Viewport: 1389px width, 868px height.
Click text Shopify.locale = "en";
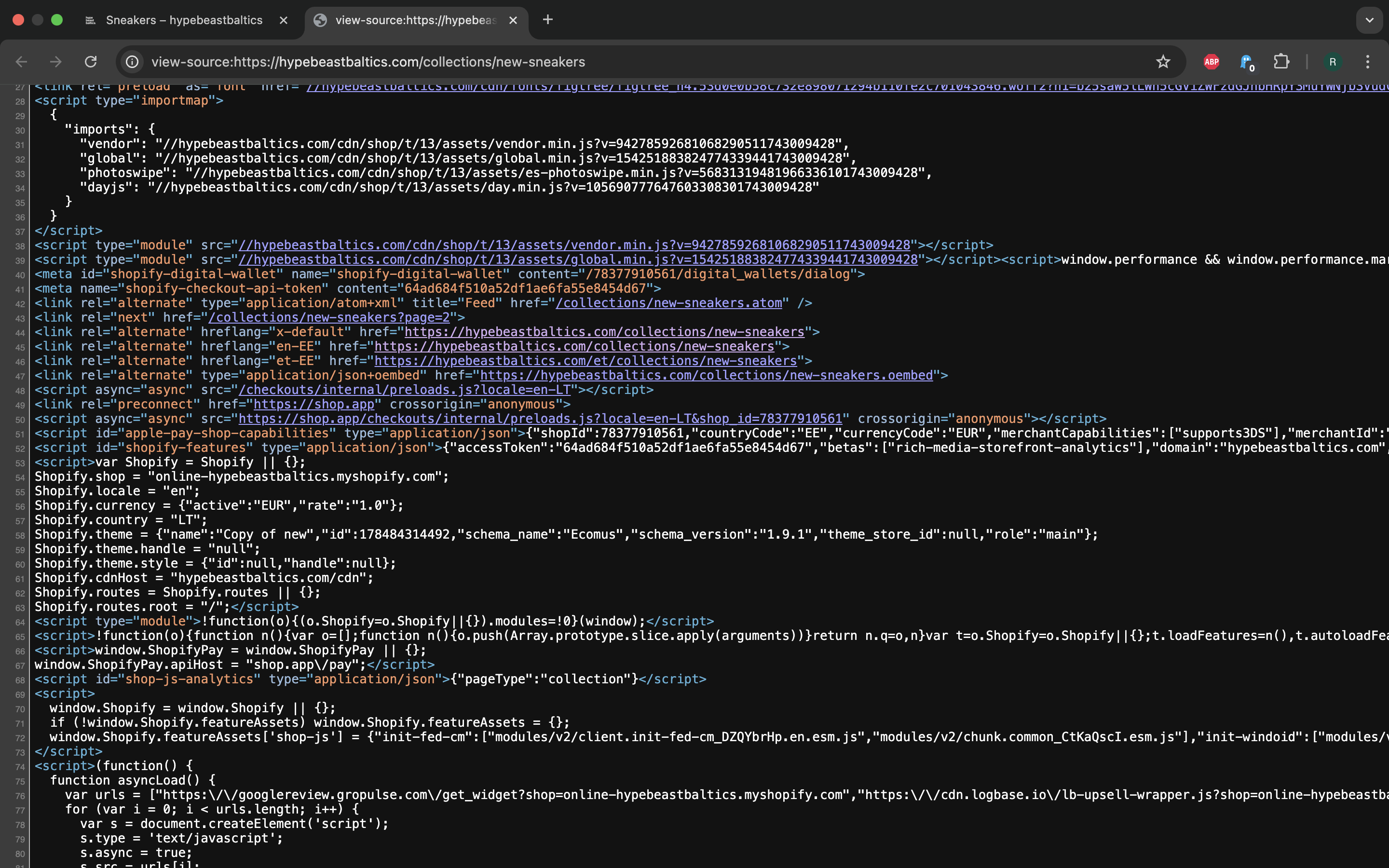point(117,491)
